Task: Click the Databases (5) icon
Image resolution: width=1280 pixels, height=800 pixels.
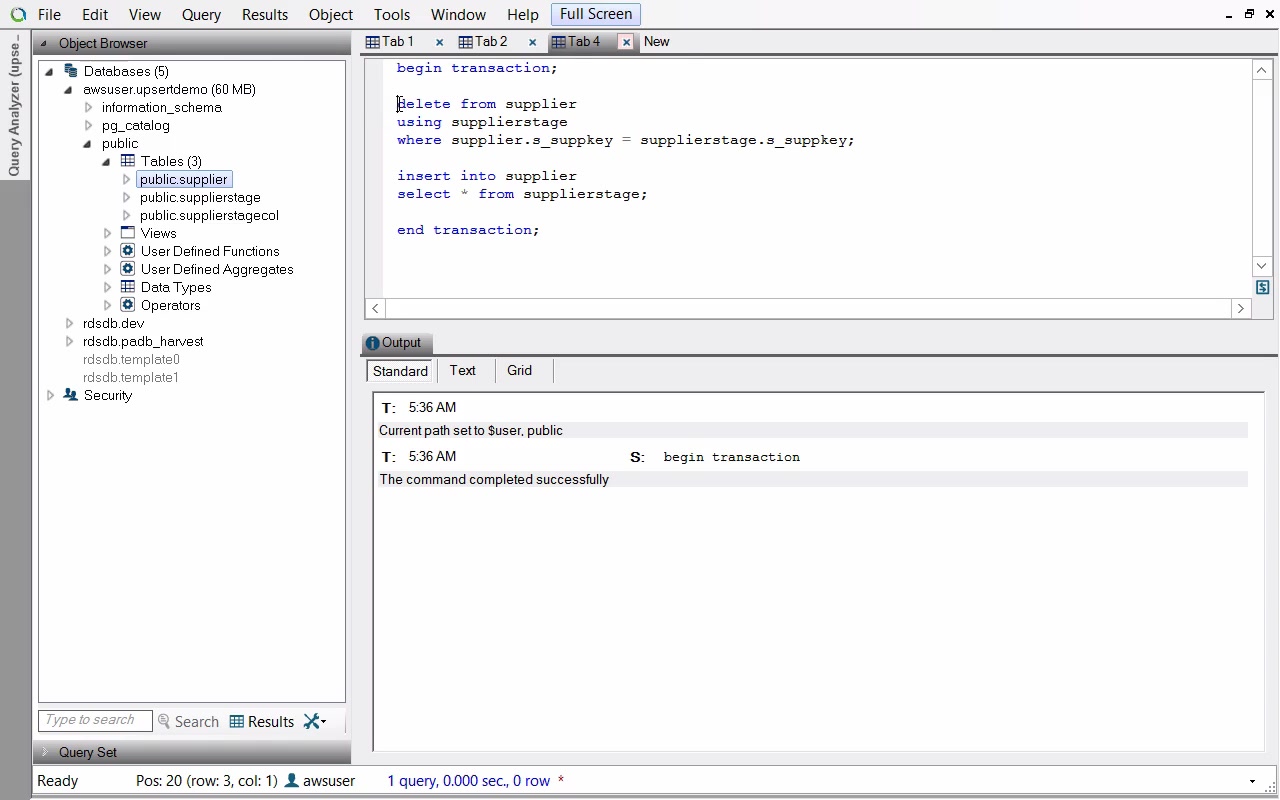Action: tap(70, 71)
